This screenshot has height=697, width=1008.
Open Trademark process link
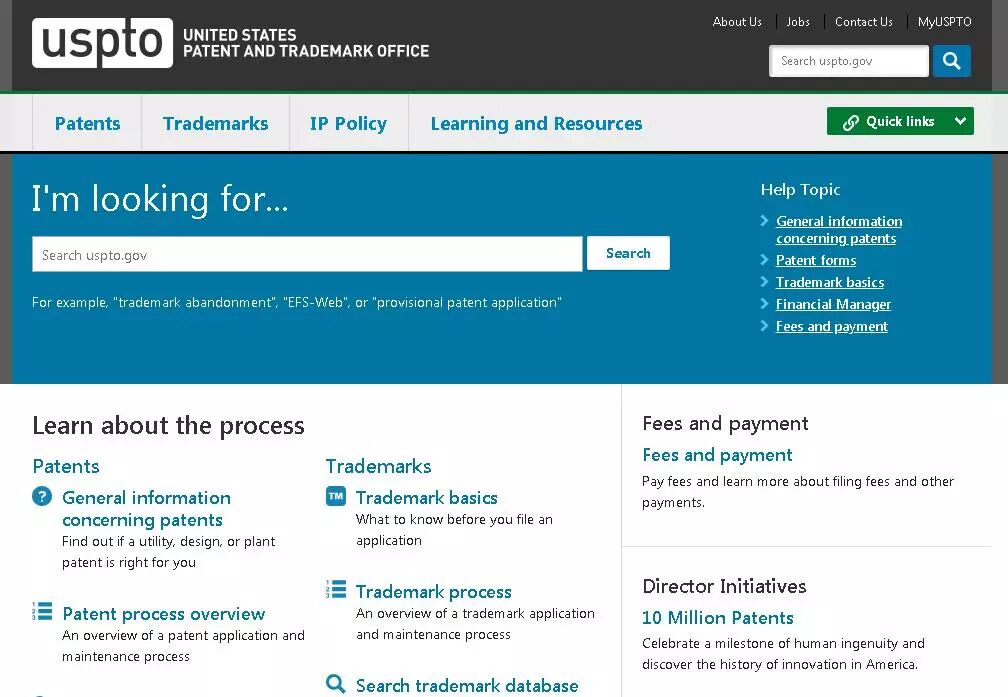pyautogui.click(x=434, y=592)
